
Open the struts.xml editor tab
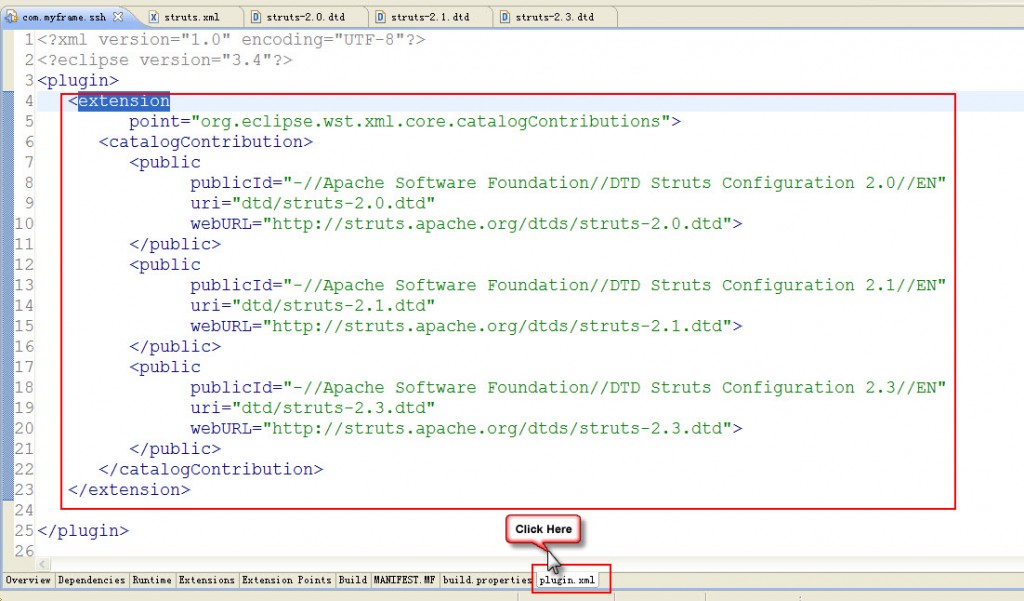191,17
